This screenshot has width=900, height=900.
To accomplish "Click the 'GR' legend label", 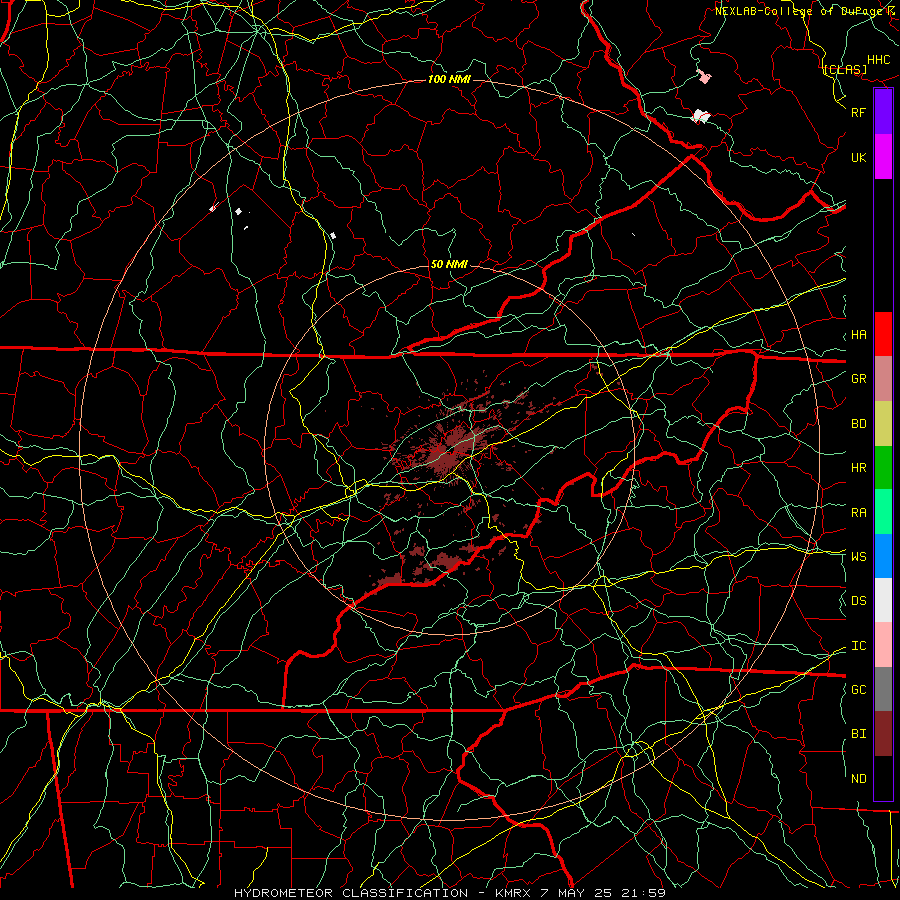I will pos(858,379).
